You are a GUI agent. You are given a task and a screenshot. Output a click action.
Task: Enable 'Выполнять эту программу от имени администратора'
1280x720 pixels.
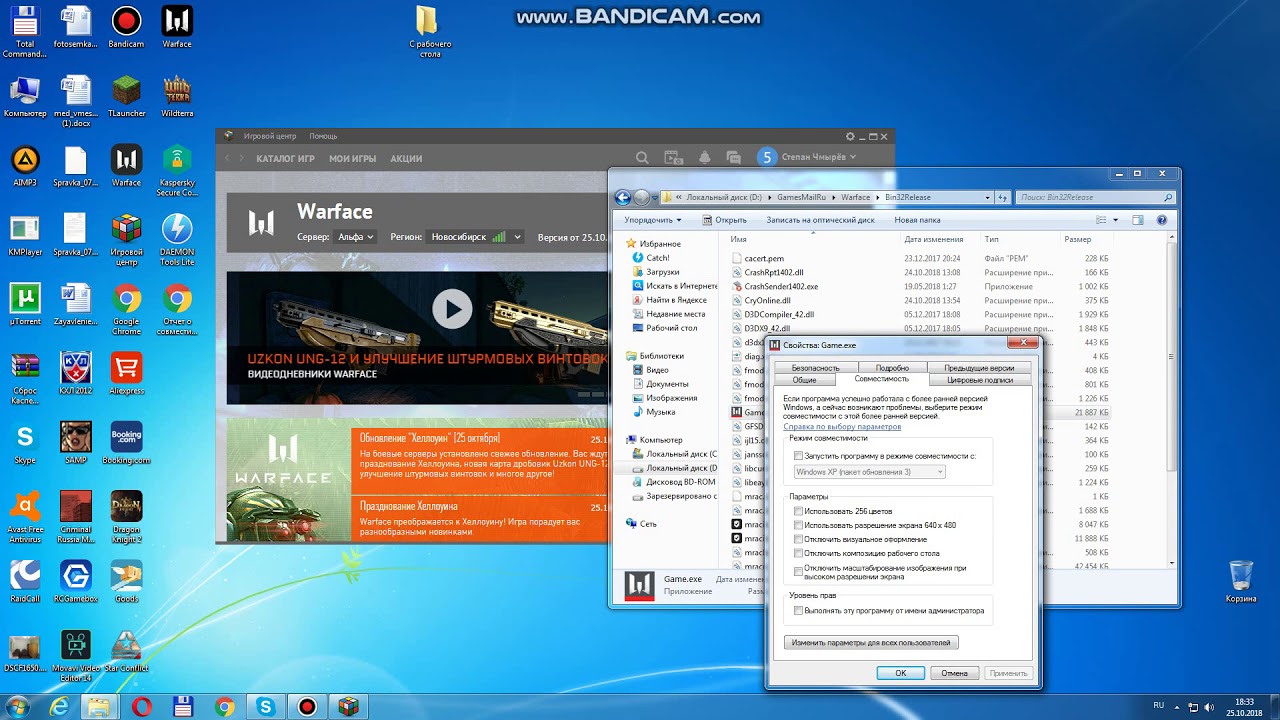798,610
